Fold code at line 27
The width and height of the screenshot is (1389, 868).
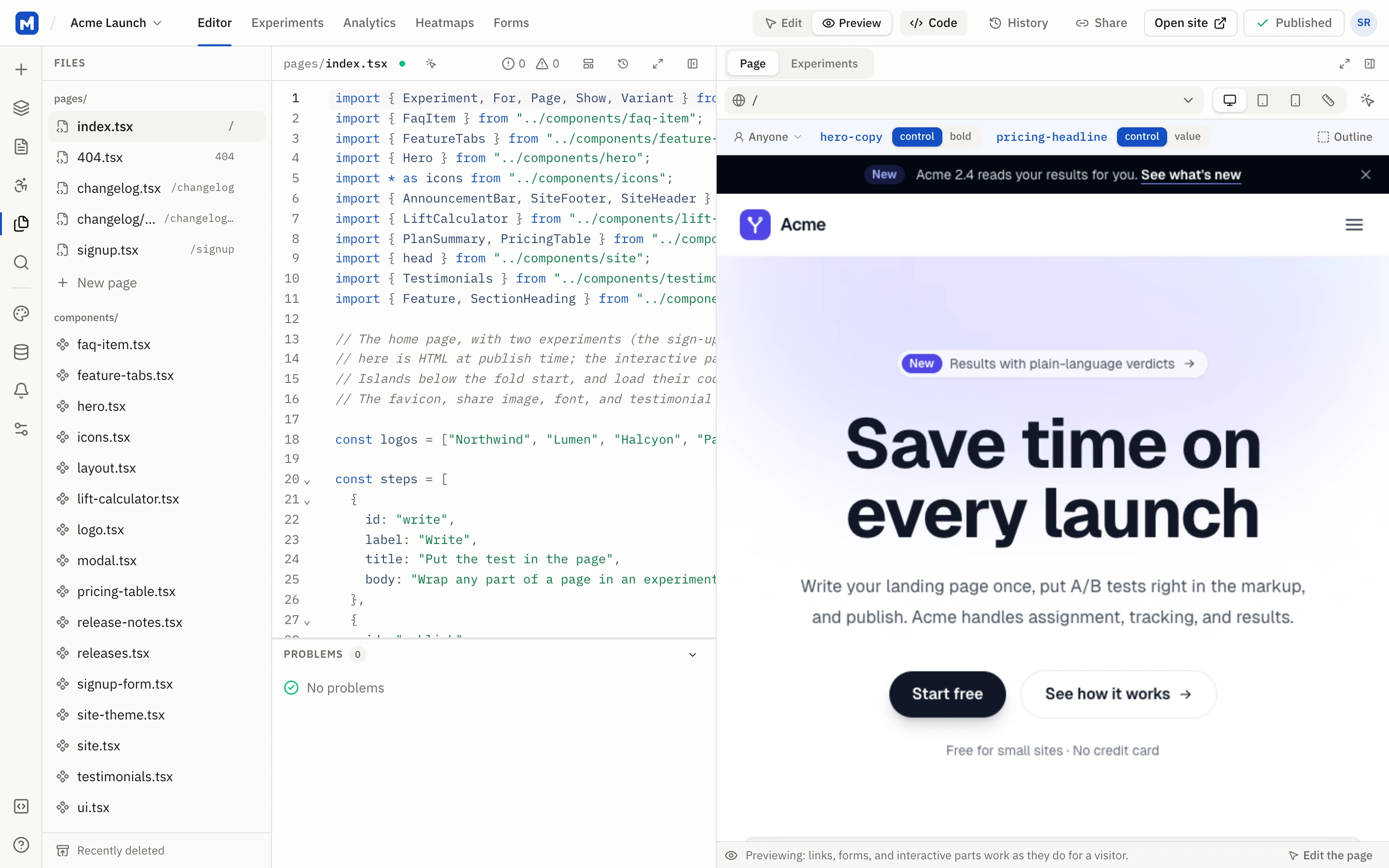307,622
